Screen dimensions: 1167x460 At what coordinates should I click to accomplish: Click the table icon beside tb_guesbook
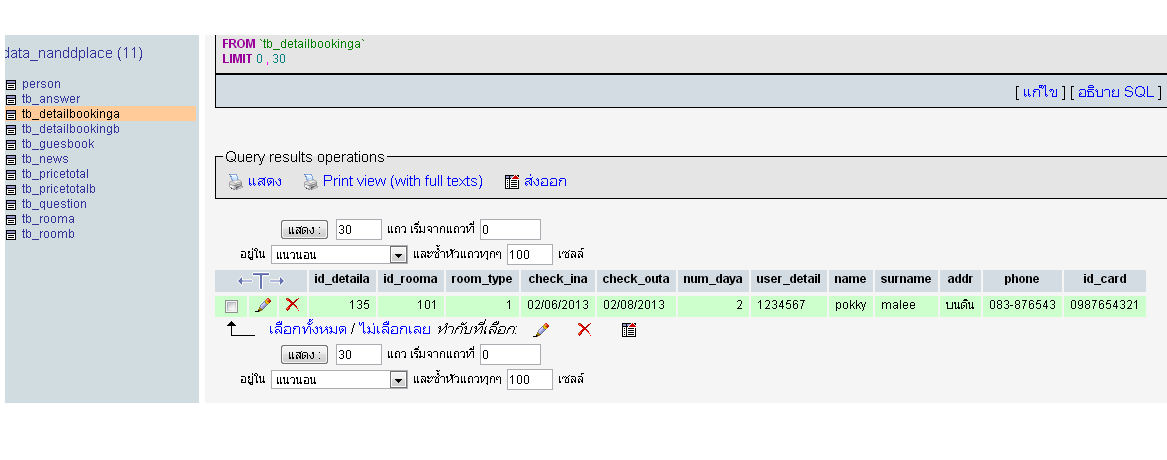[10, 144]
